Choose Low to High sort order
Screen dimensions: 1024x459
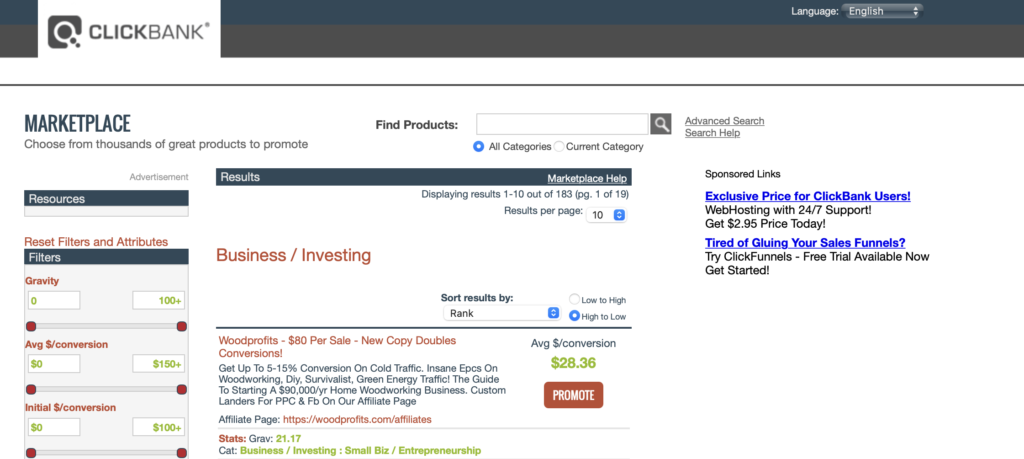(574, 299)
